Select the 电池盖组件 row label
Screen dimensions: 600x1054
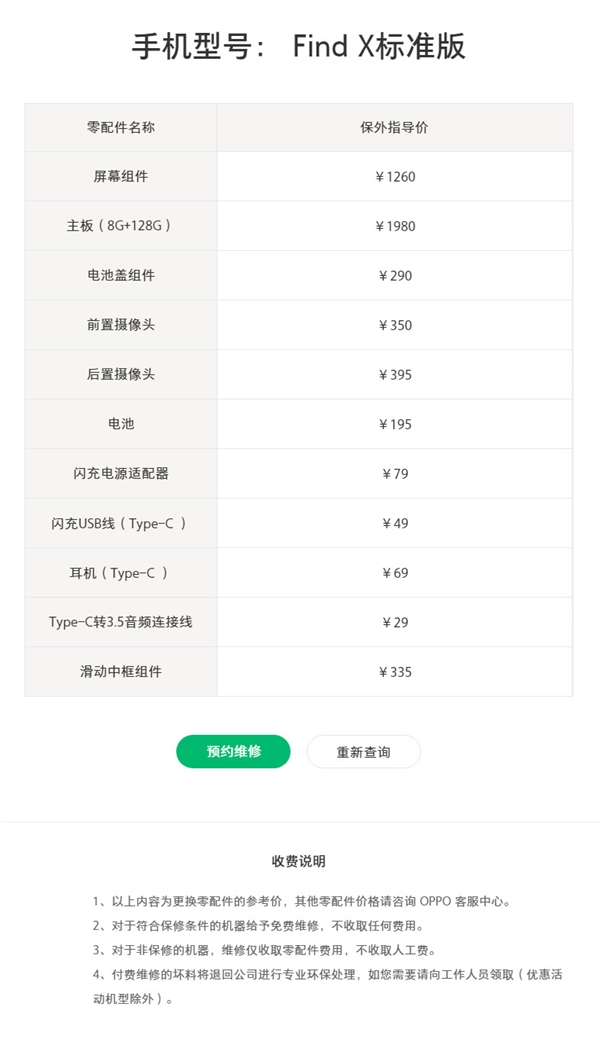(x=121, y=276)
